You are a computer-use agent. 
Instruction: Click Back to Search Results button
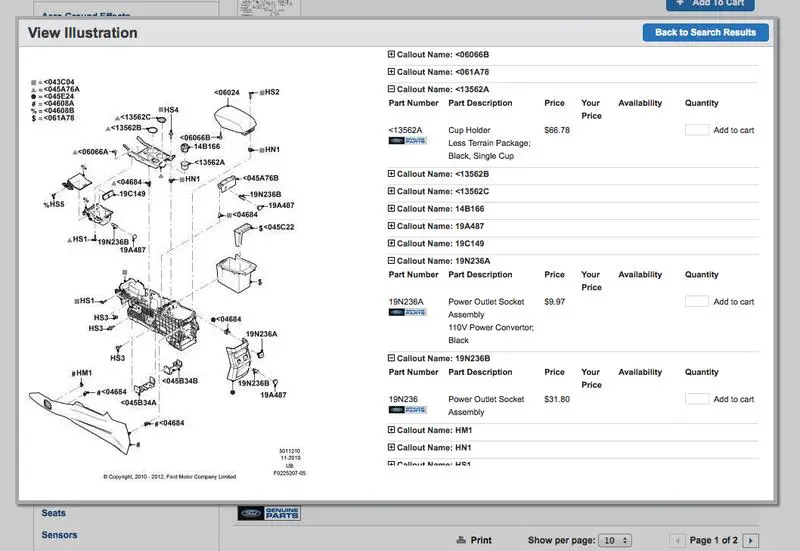705,33
